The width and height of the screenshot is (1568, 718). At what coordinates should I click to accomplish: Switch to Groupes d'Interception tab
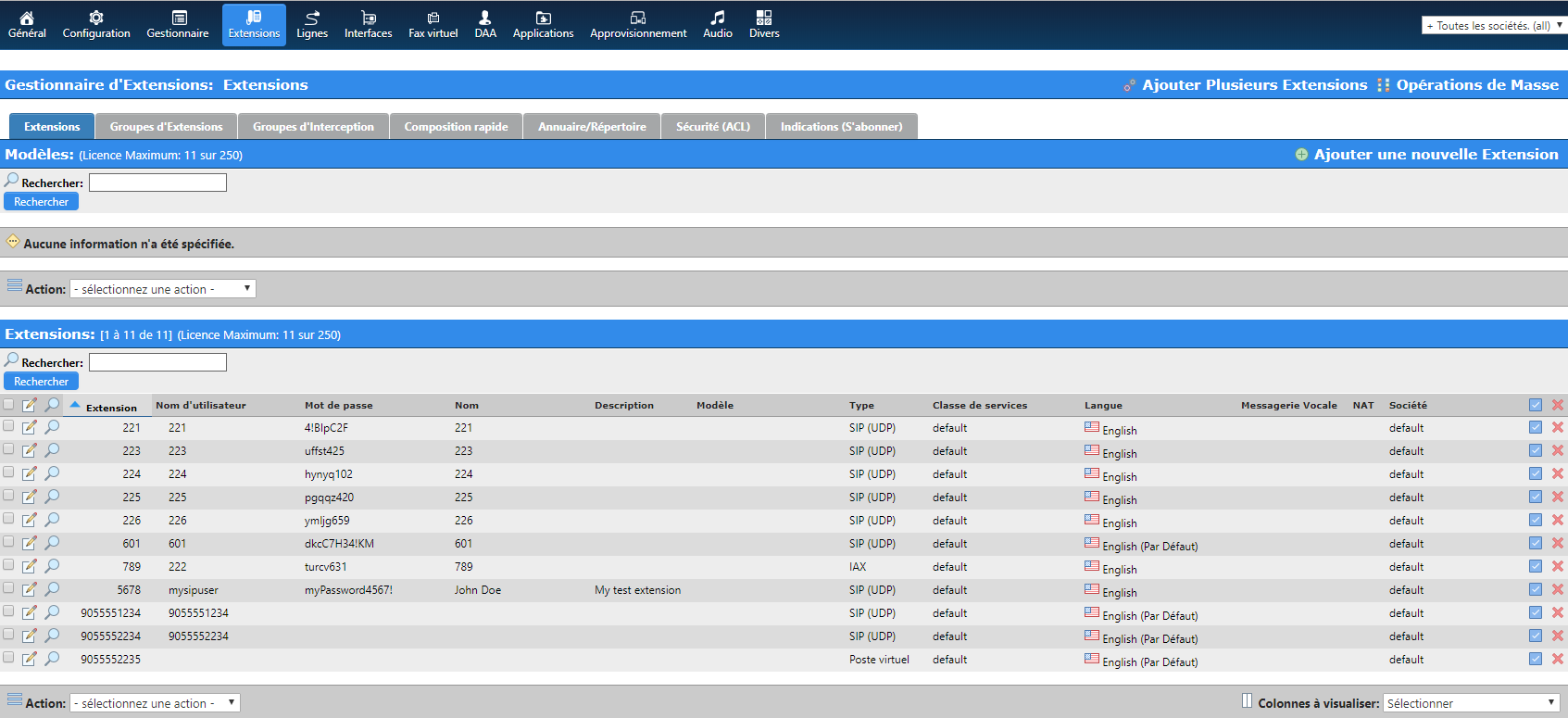pos(314,127)
